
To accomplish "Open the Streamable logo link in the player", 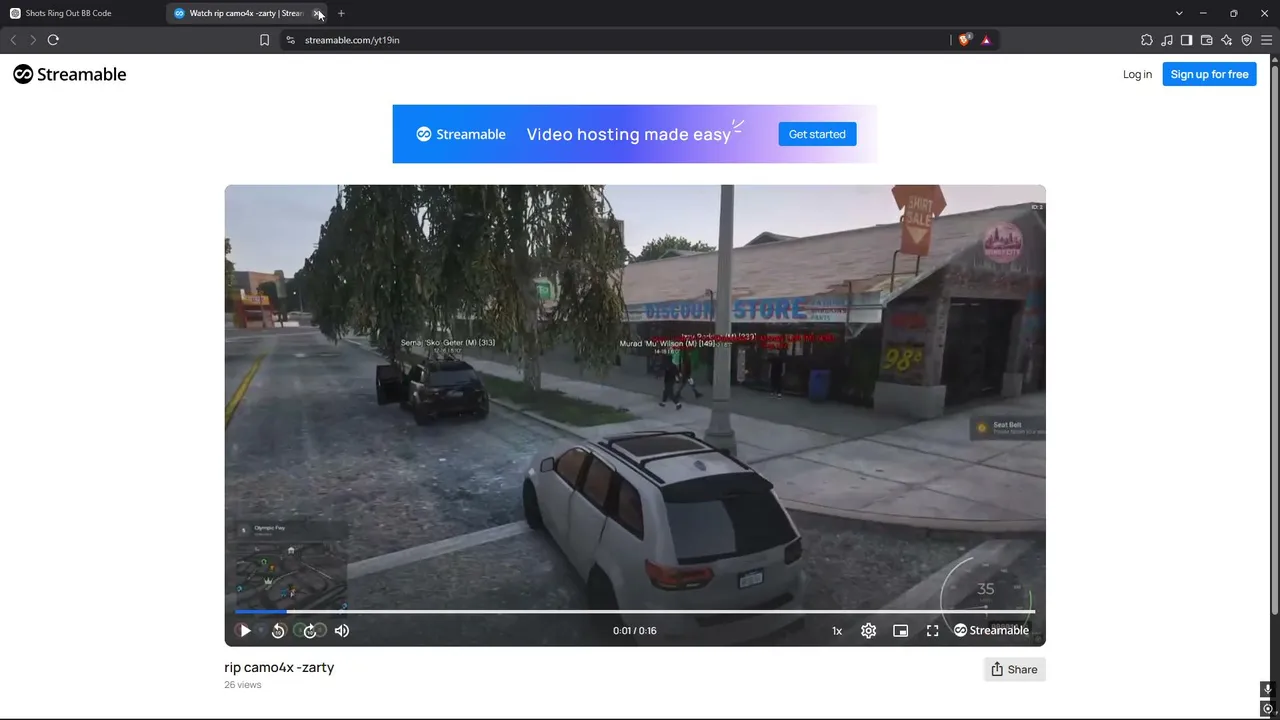I will click(x=991, y=631).
